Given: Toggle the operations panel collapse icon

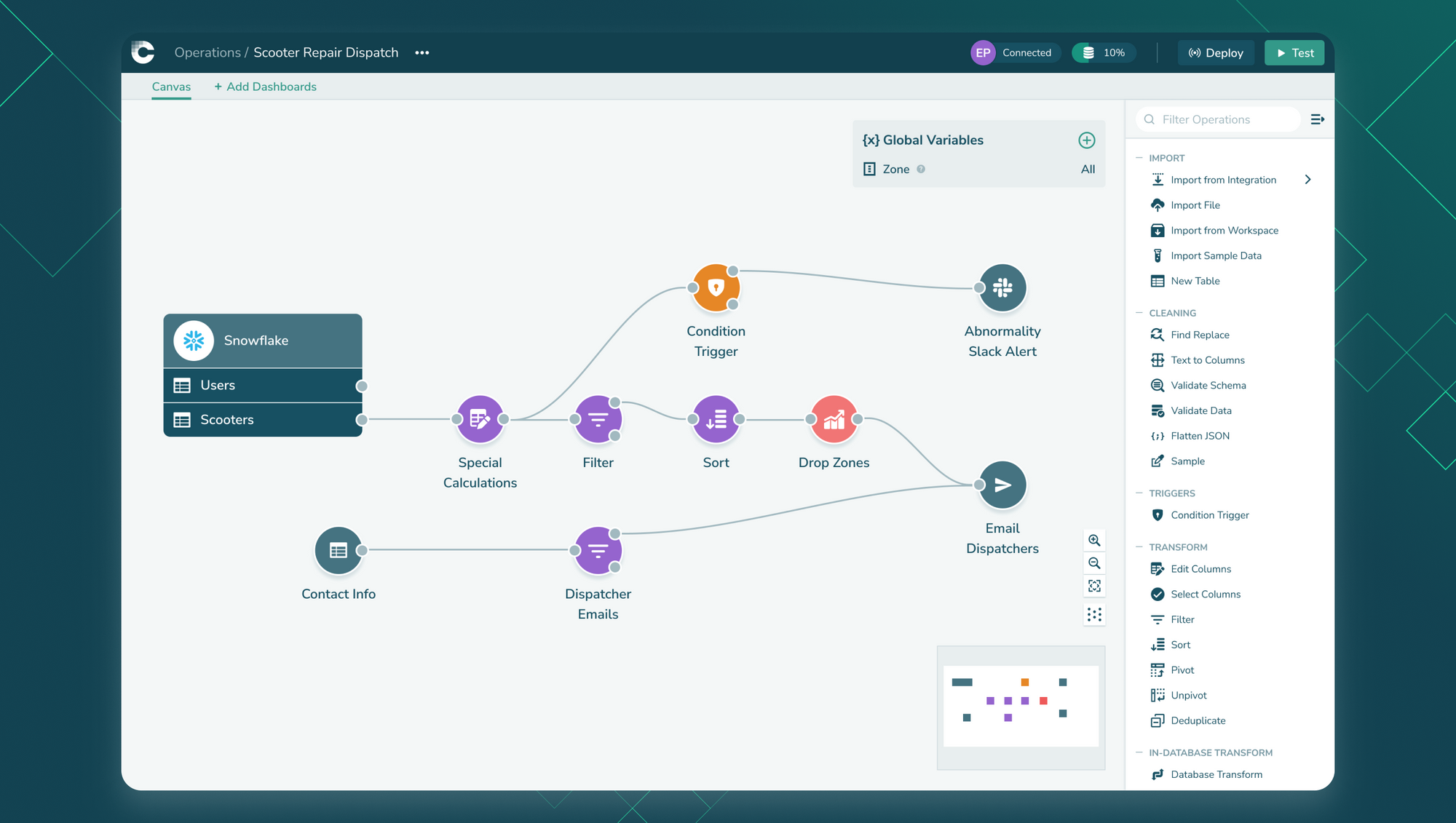Looking at the screenshot, I should 1317,119.
